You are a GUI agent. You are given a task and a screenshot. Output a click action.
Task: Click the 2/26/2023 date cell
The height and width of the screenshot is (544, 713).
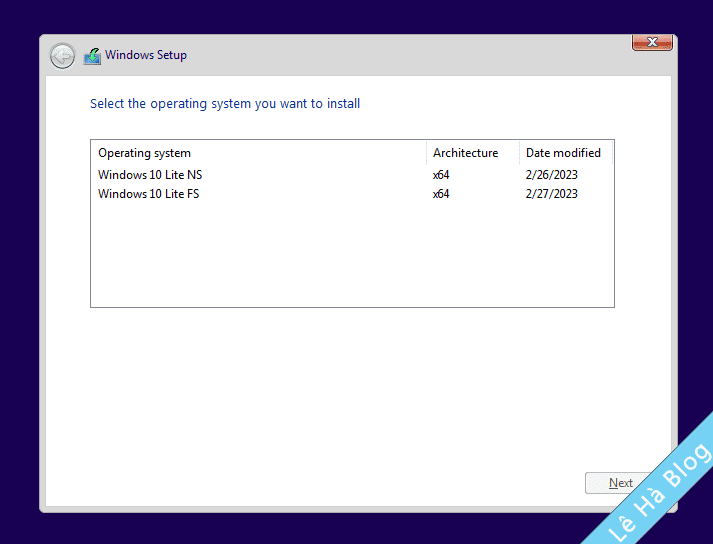coord(552,175)
